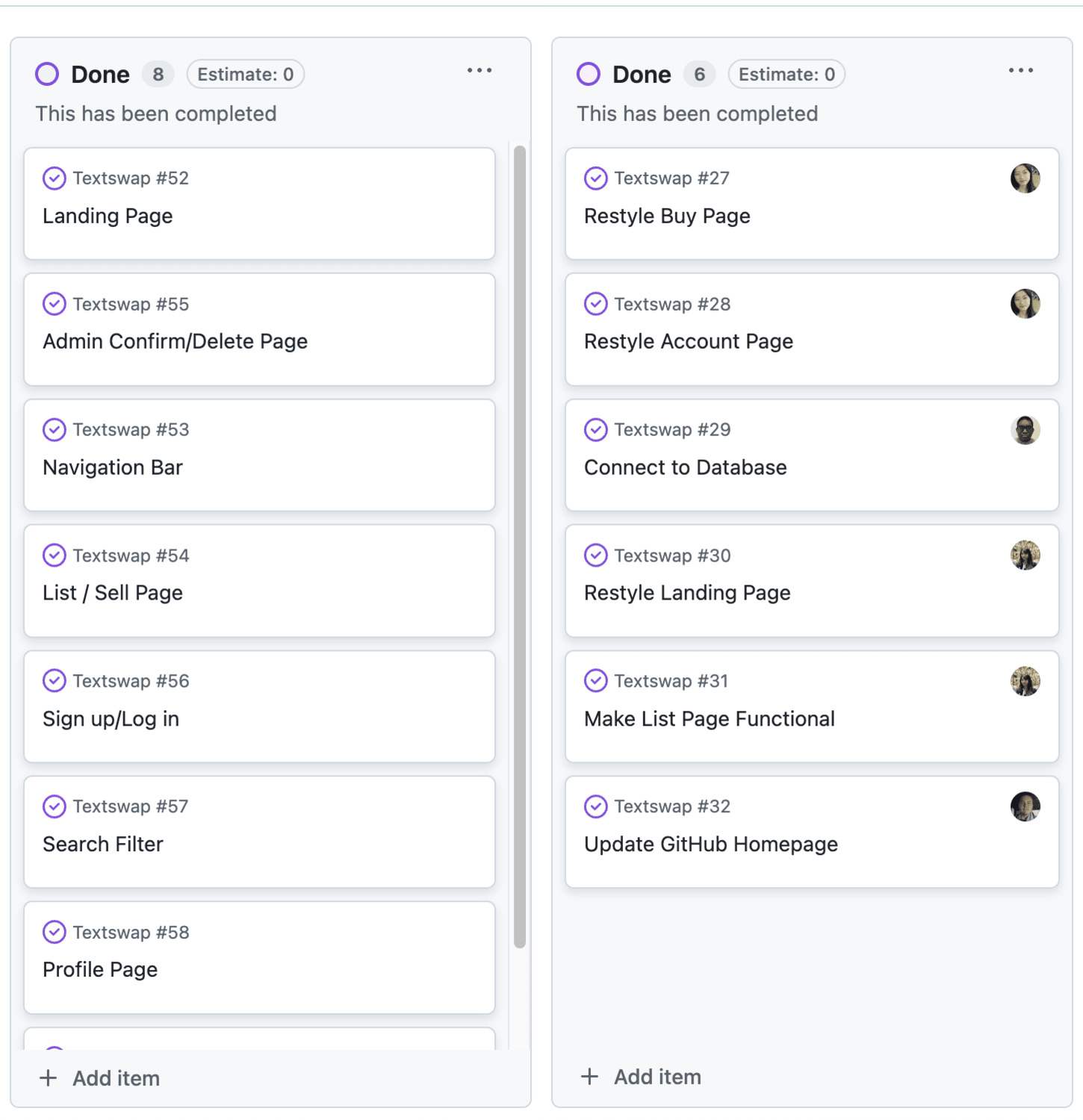Open the Admin Confirm/Delete Page issue
1083x1120 pixels.
[175, 341]
